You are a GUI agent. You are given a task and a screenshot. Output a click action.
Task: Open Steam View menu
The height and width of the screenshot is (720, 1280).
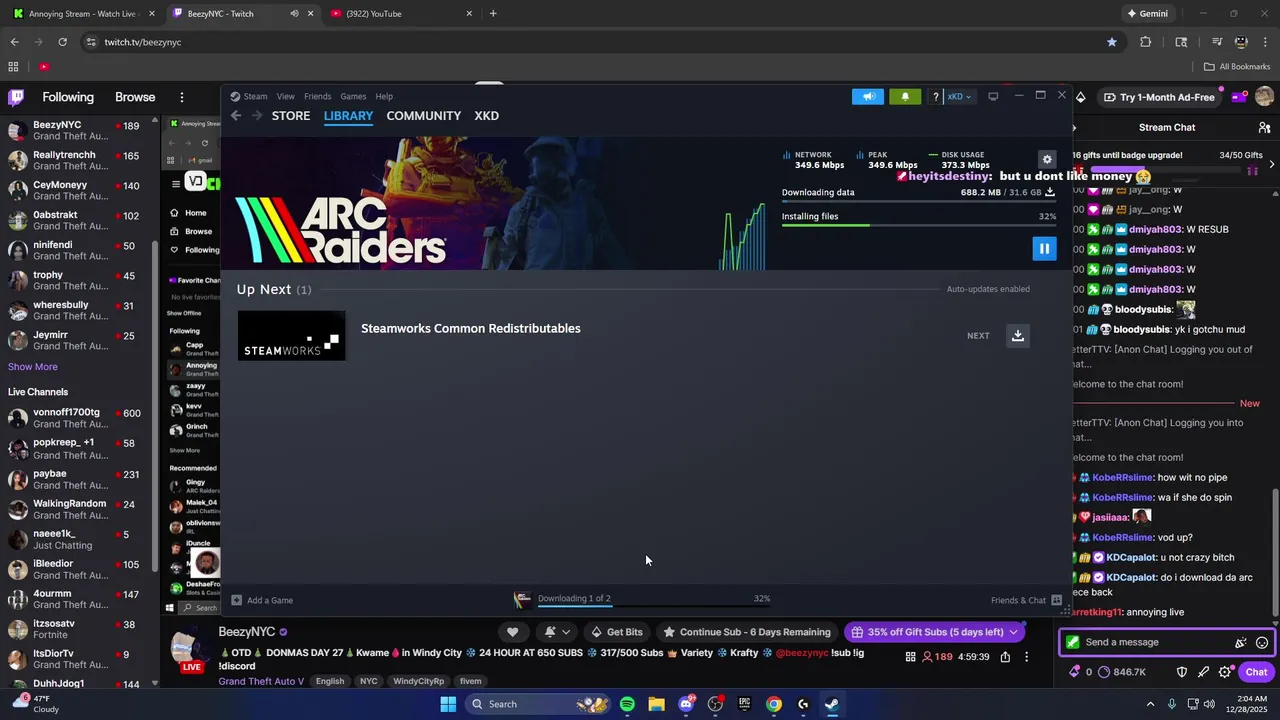click(x=286, y=96)
